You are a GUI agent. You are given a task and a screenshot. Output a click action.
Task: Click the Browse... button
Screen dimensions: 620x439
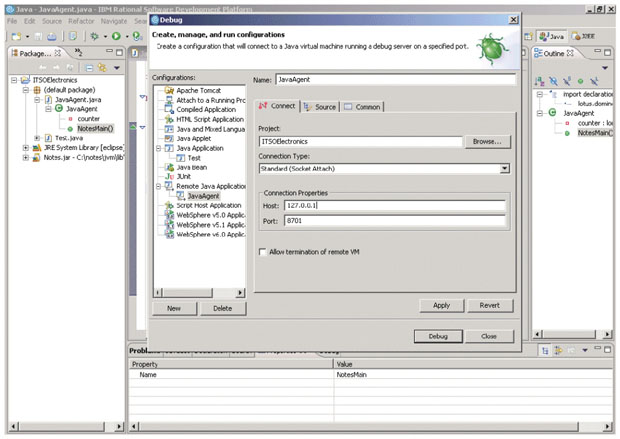tap(487, 142)
